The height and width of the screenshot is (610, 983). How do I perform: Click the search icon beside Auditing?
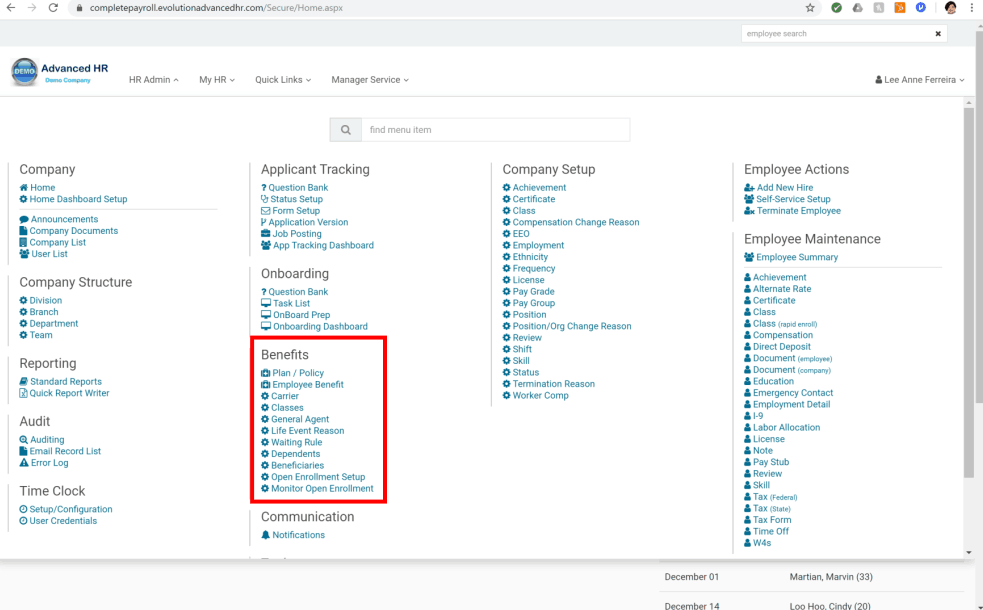click(x=24, y=439)
